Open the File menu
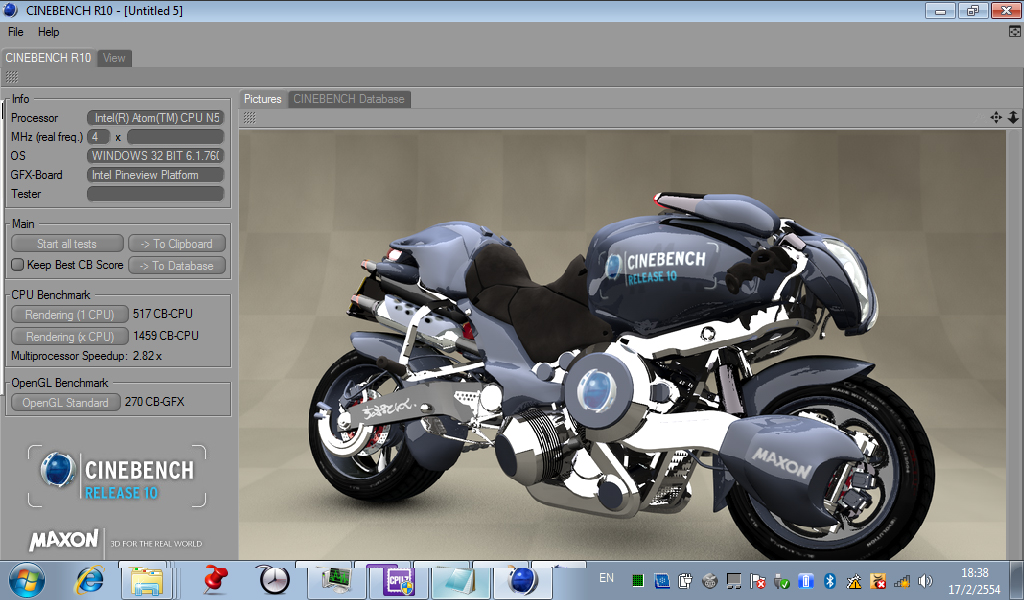This screenshot has width=1024, height=600. pyautogui.click(x=15, y=32)
